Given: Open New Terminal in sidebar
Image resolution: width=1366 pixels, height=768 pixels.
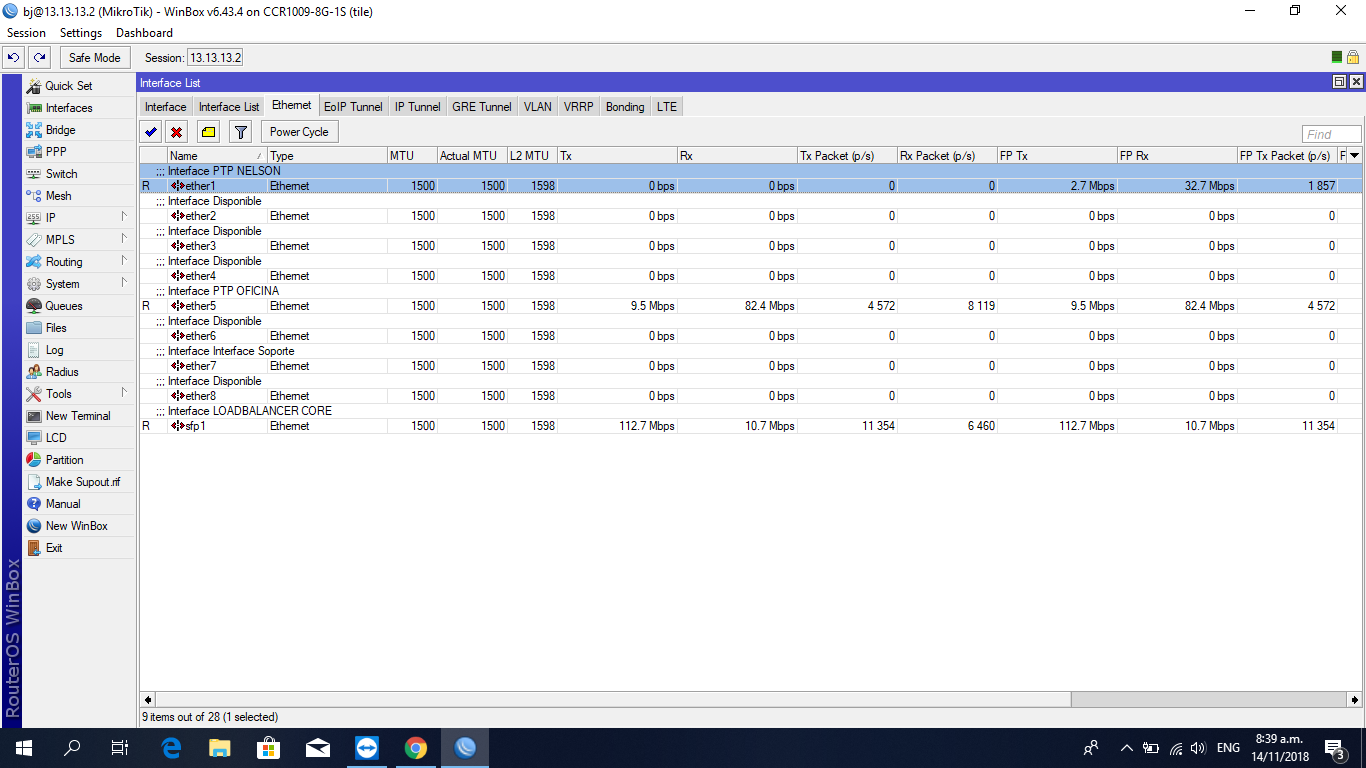Looking at the screenshot, I should pos(79,416).
